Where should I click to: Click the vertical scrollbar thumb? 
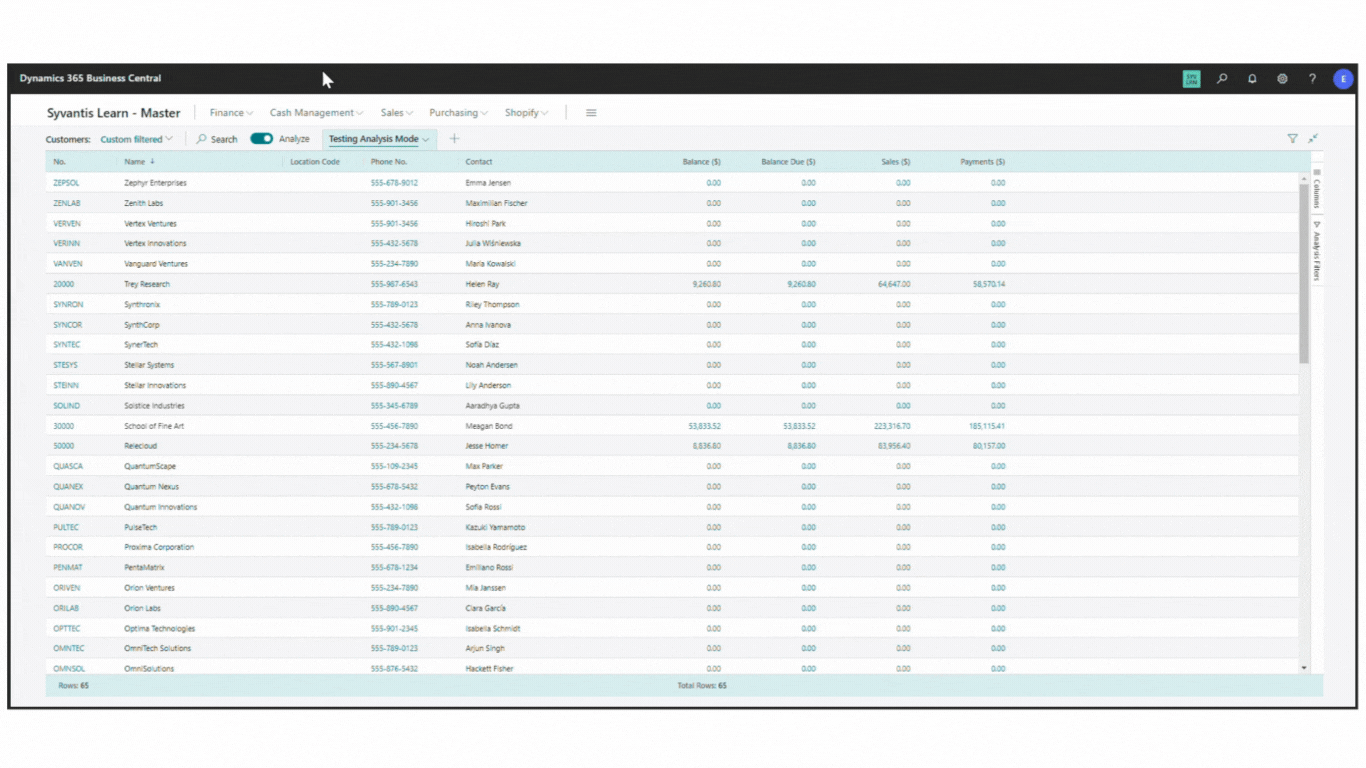tap(1304, 272)
